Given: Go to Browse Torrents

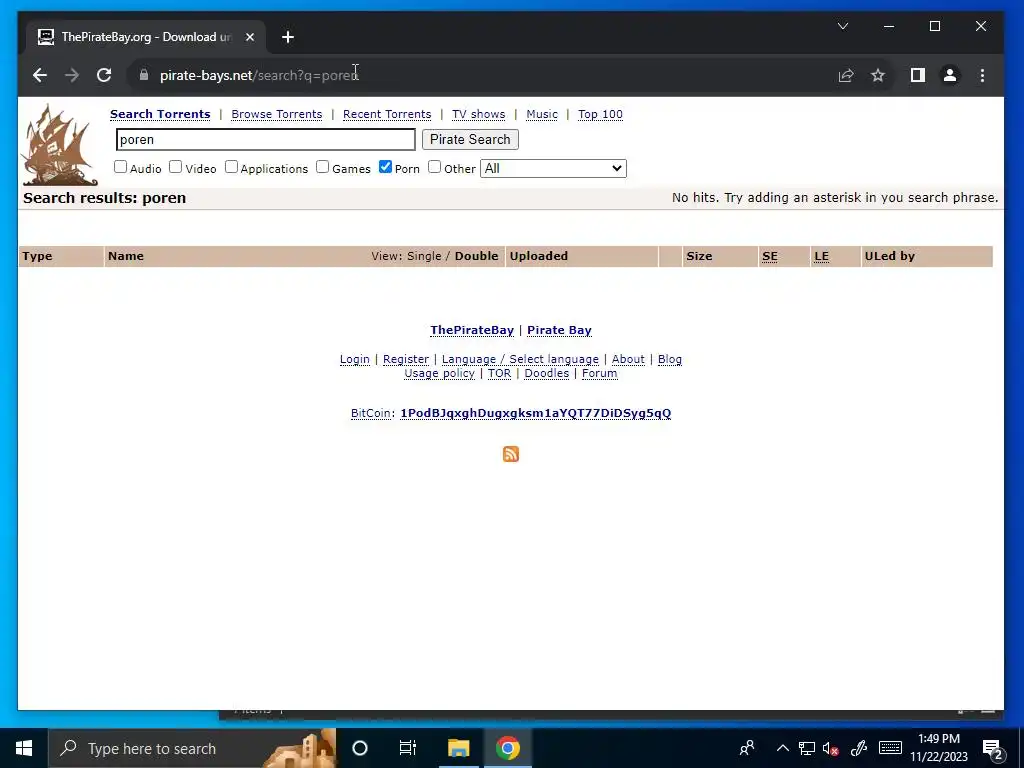Looking at the screenshot, I should pyautogui.click(x=277, y=114).
